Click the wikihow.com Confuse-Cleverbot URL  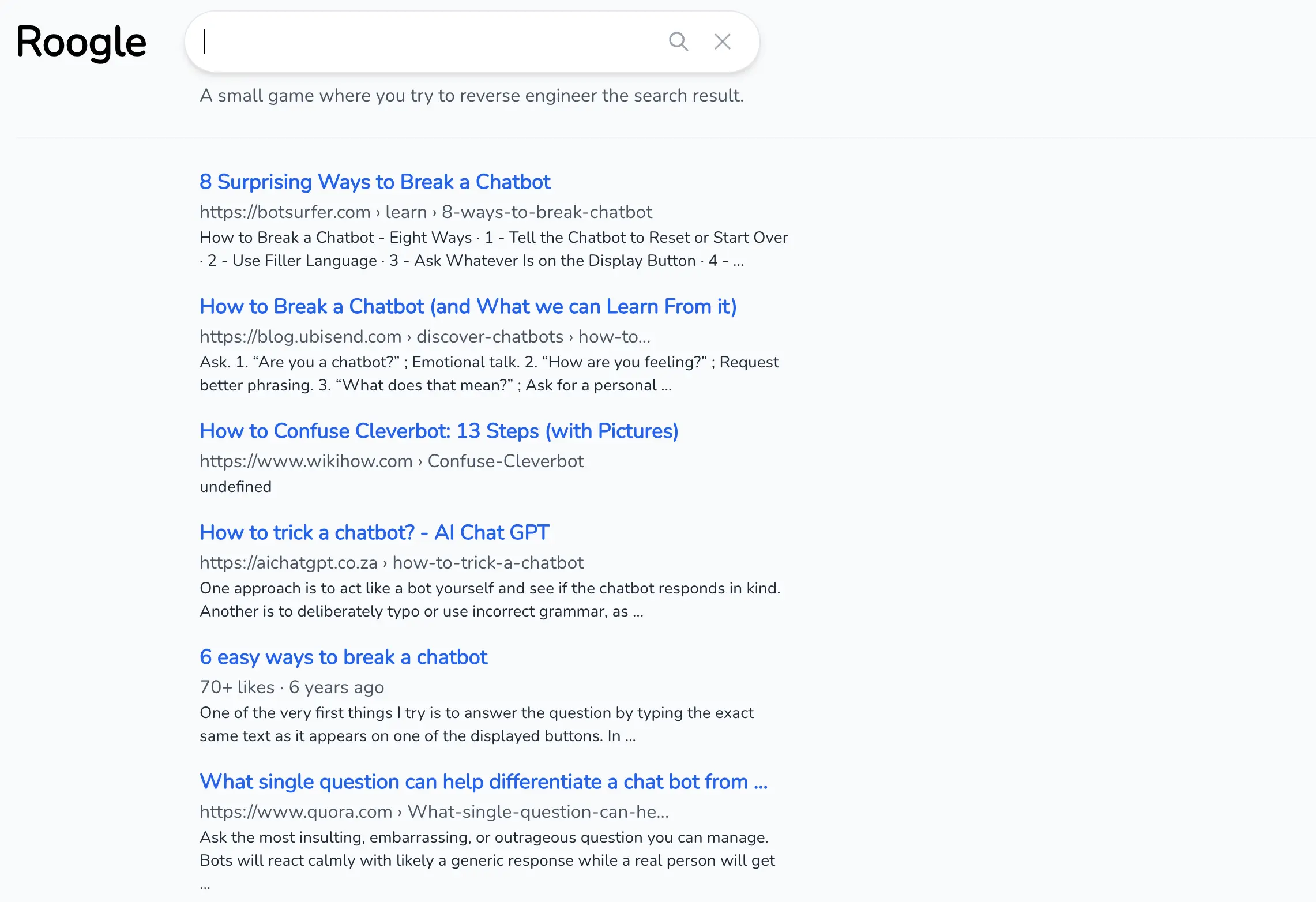pos(392,461)
